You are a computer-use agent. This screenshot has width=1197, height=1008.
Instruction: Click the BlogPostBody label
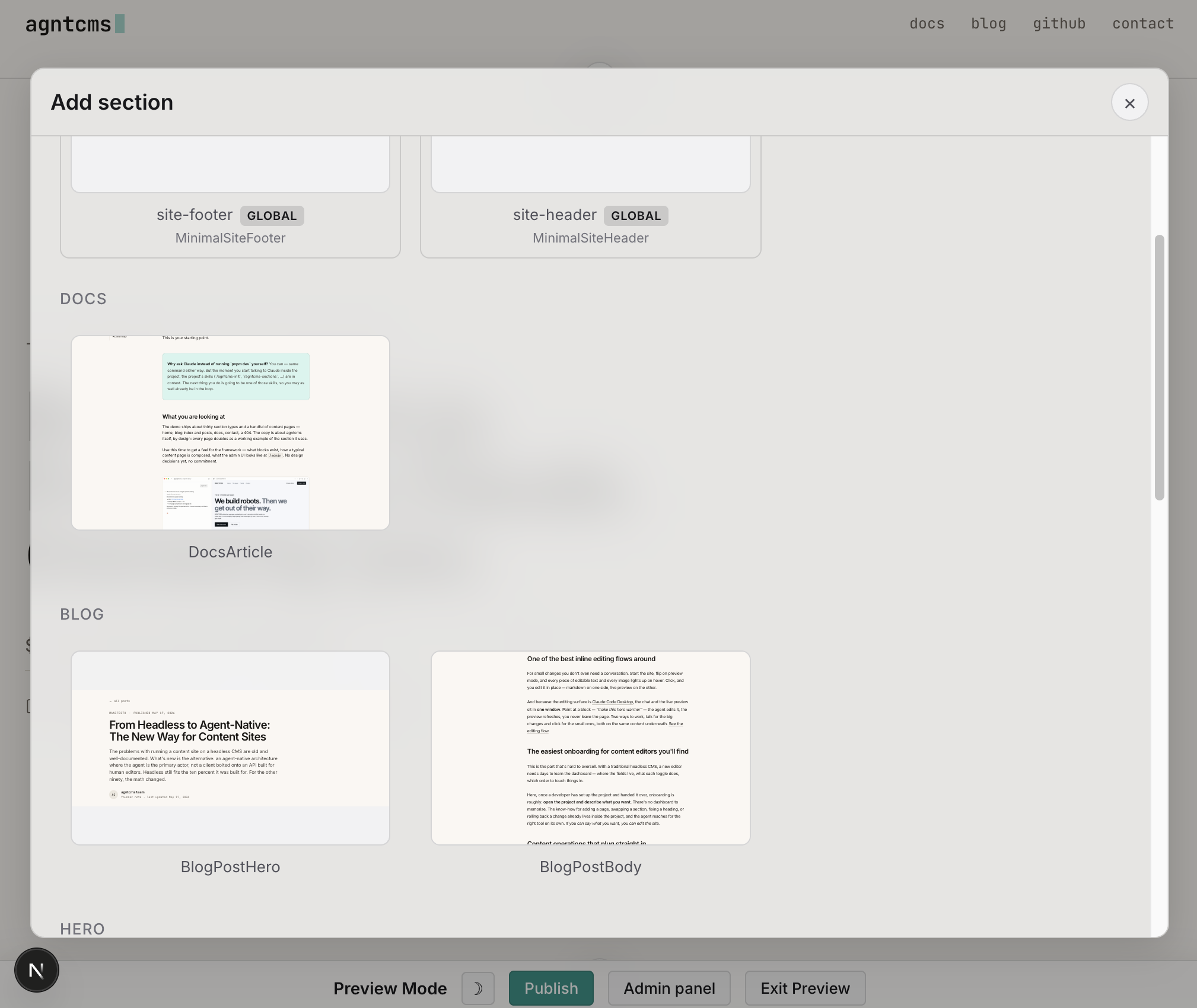click(590, 867)
